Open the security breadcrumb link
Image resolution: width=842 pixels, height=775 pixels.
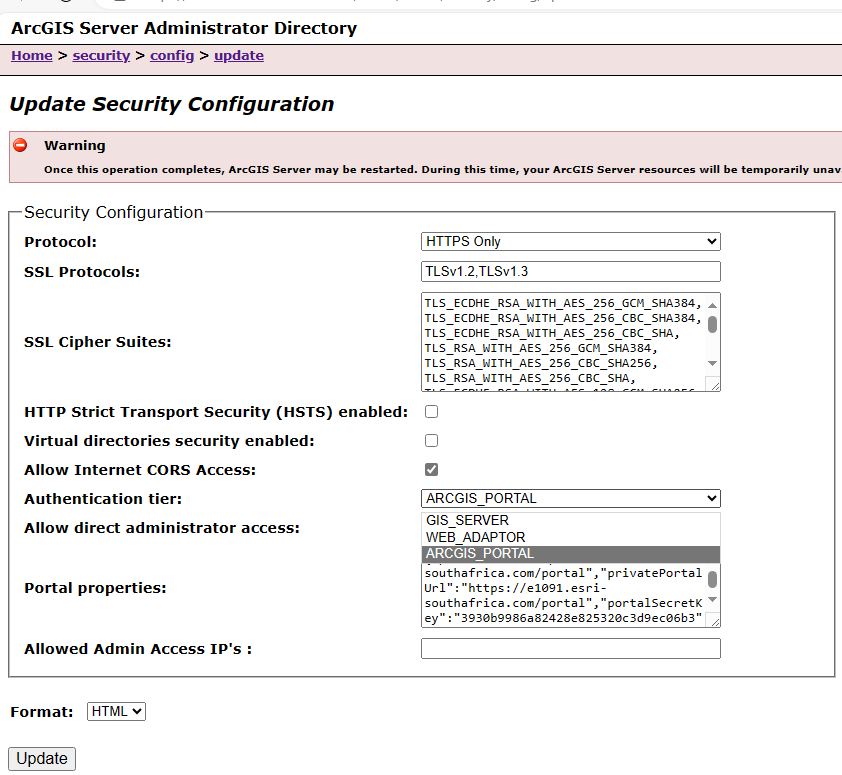tap(101, 55)
